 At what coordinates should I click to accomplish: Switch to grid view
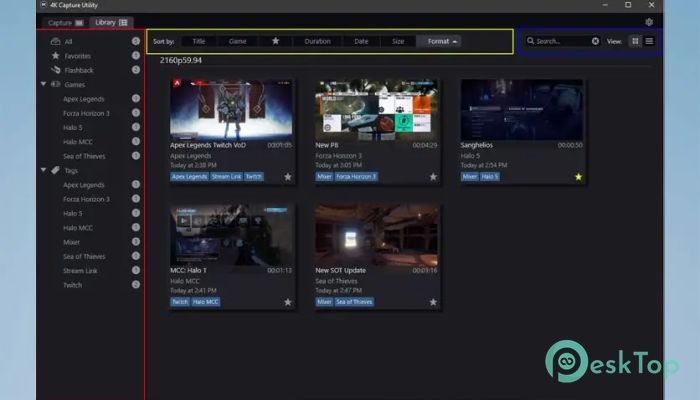635,41
